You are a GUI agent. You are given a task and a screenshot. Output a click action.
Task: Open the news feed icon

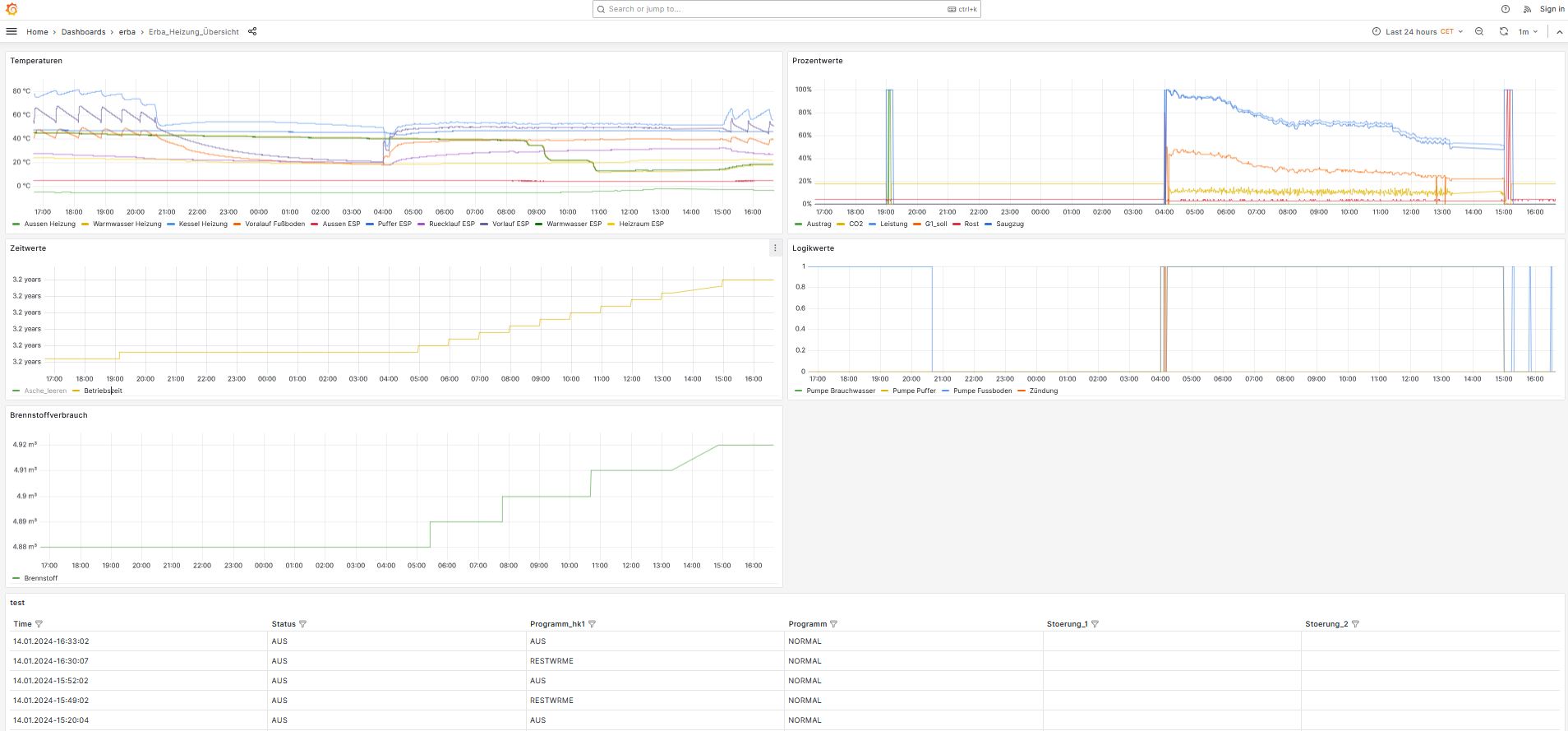[x=1527, y=9]
